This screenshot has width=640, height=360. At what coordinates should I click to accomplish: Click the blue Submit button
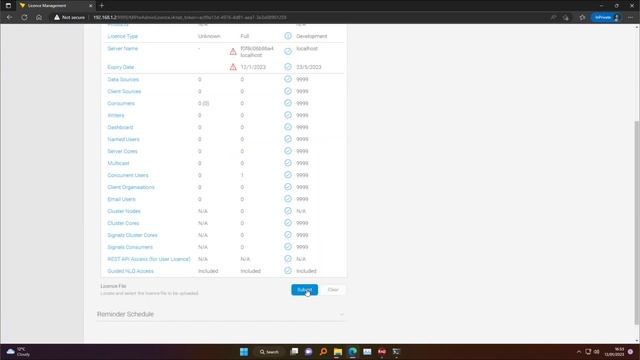(304, 290)
